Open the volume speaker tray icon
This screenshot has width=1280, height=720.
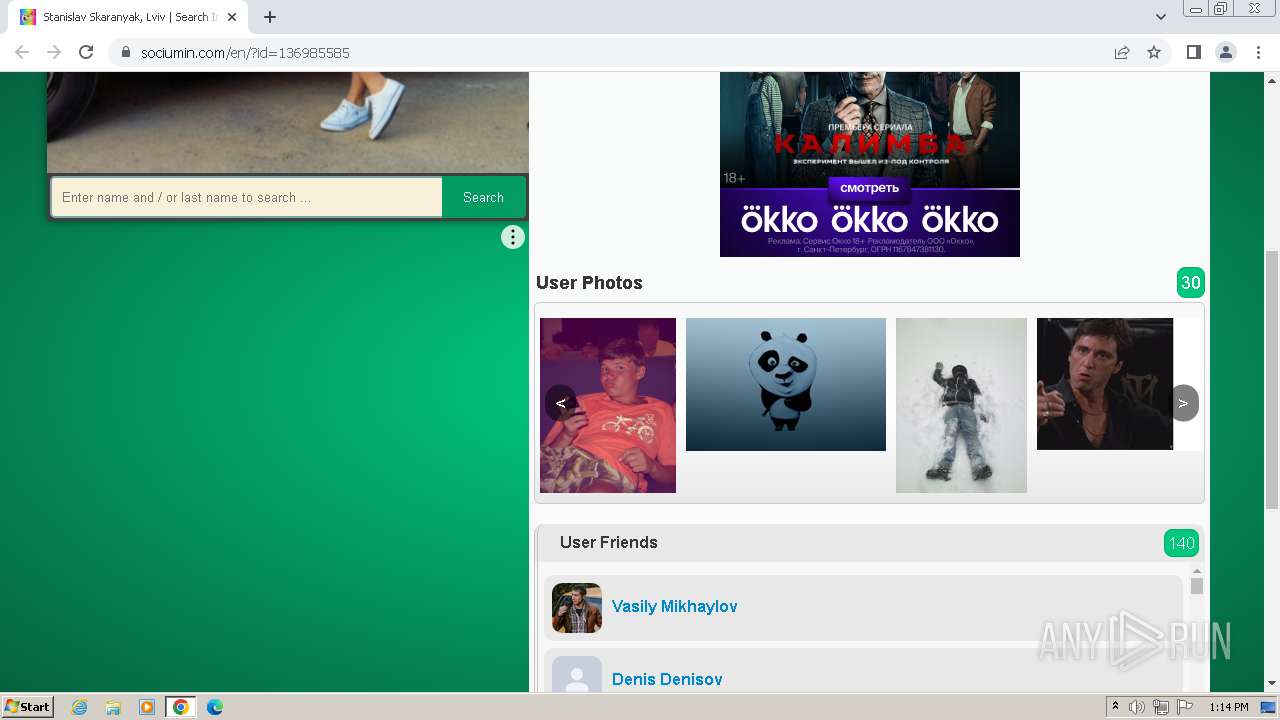point(1137,707)
